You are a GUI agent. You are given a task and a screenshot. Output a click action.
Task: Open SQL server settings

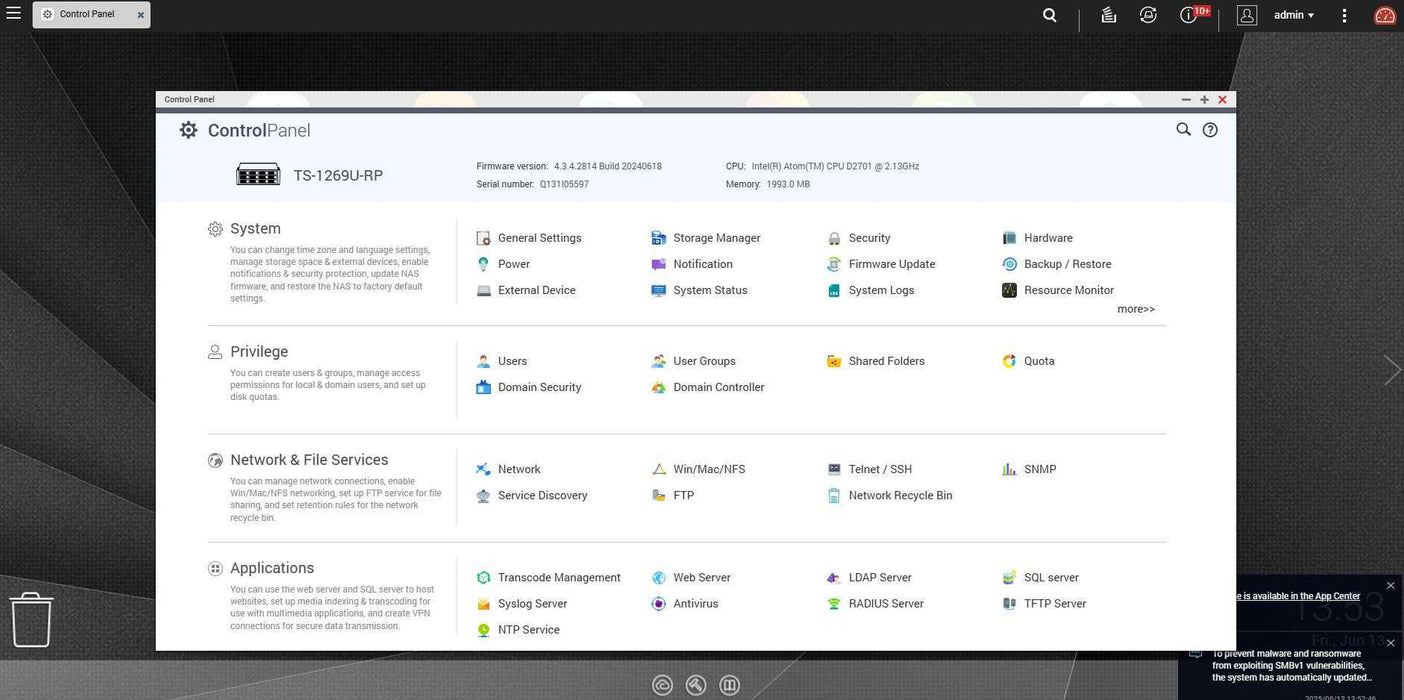(1040, 577)
